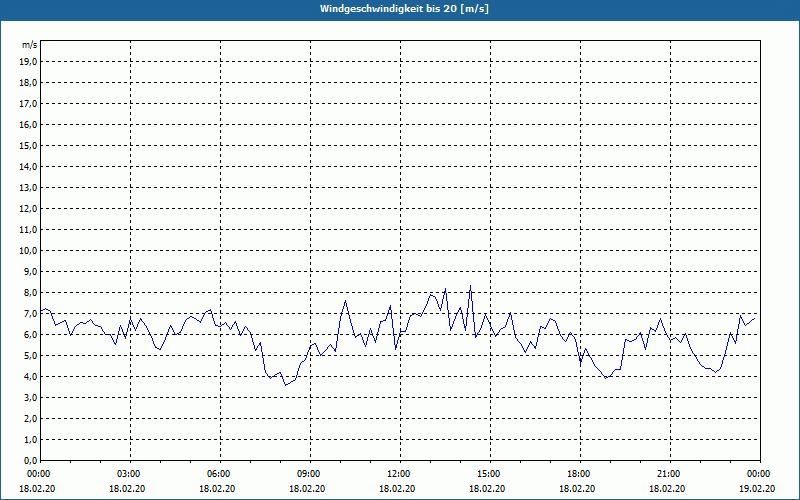This screenshot has height=500, width=800.
Task: Click the 00:00 label above 19.02.20
Action: pos(760,474)
